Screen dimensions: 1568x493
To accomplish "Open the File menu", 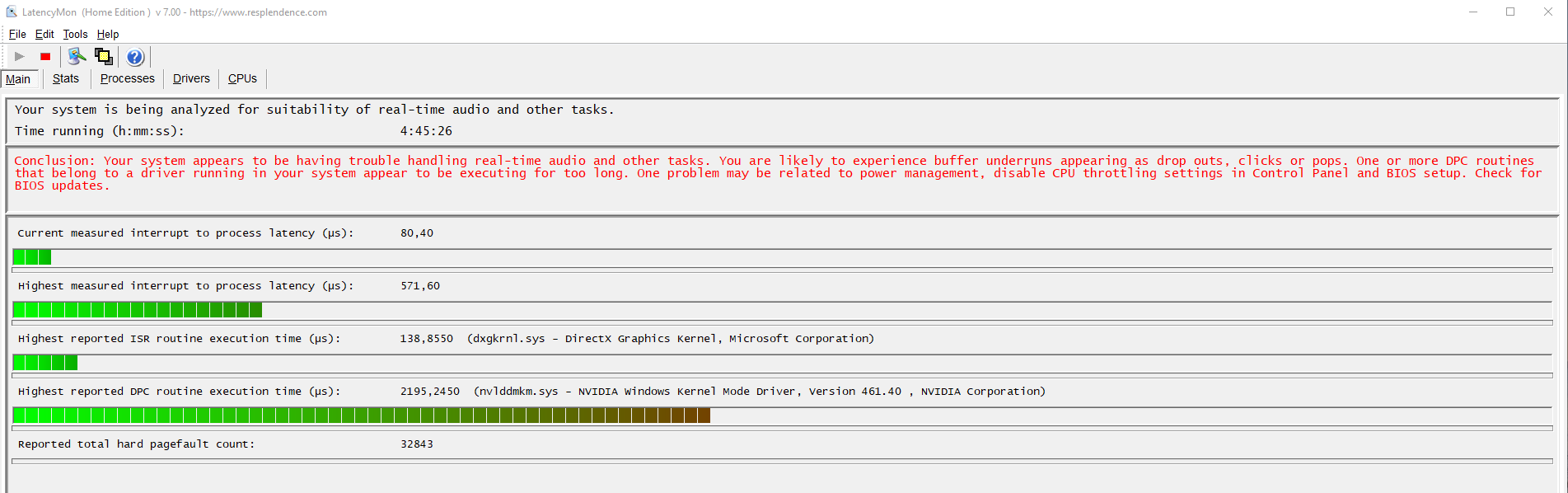I will (17, 34).
